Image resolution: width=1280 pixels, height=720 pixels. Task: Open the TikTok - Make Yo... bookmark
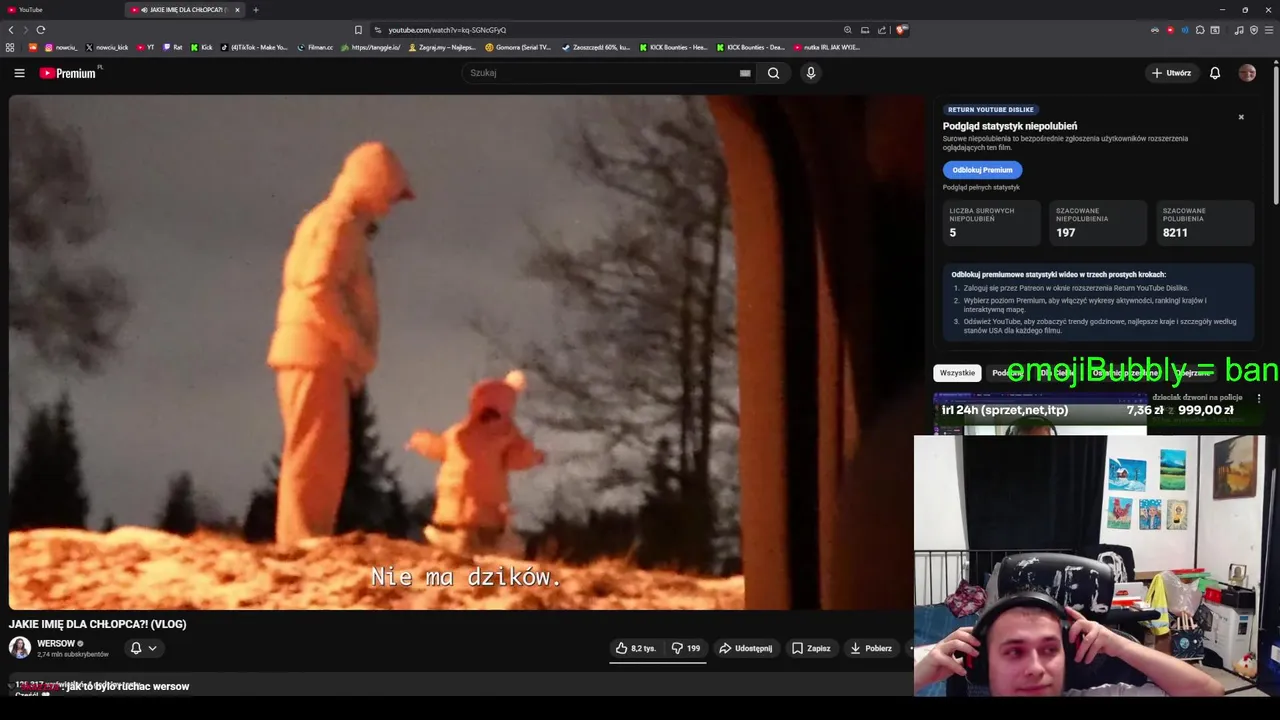[x=254, y=47]
